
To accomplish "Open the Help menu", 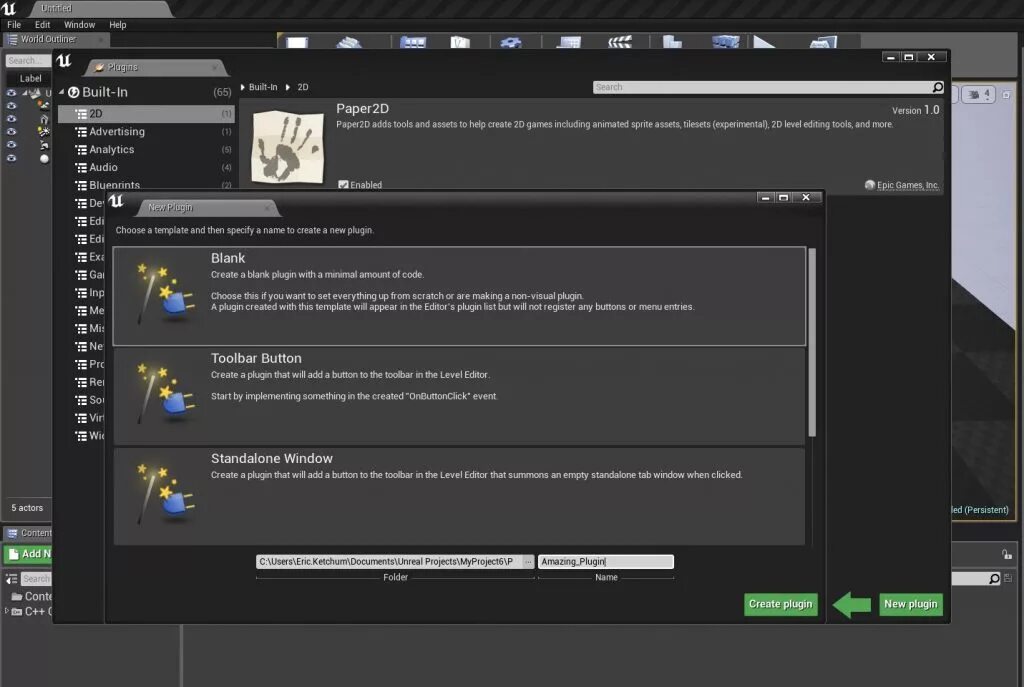I will [118, 25].
